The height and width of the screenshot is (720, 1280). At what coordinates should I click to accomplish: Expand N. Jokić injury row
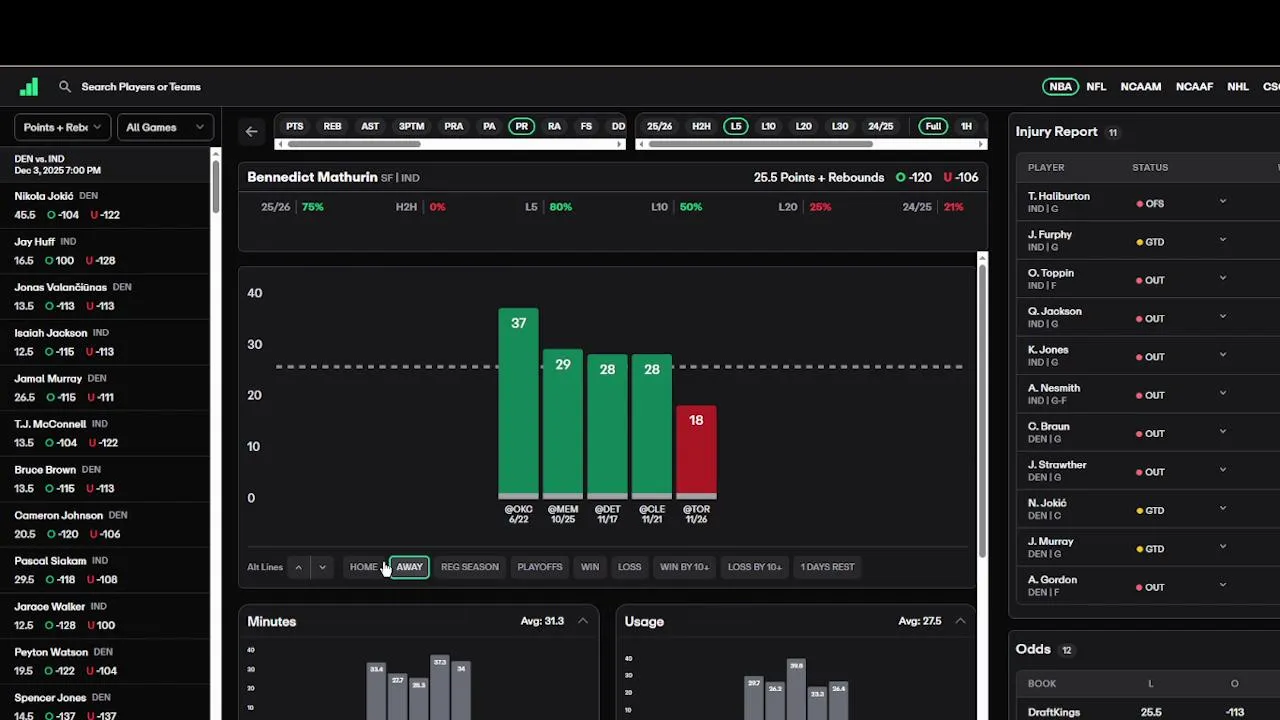click(x=1222, y=509)
